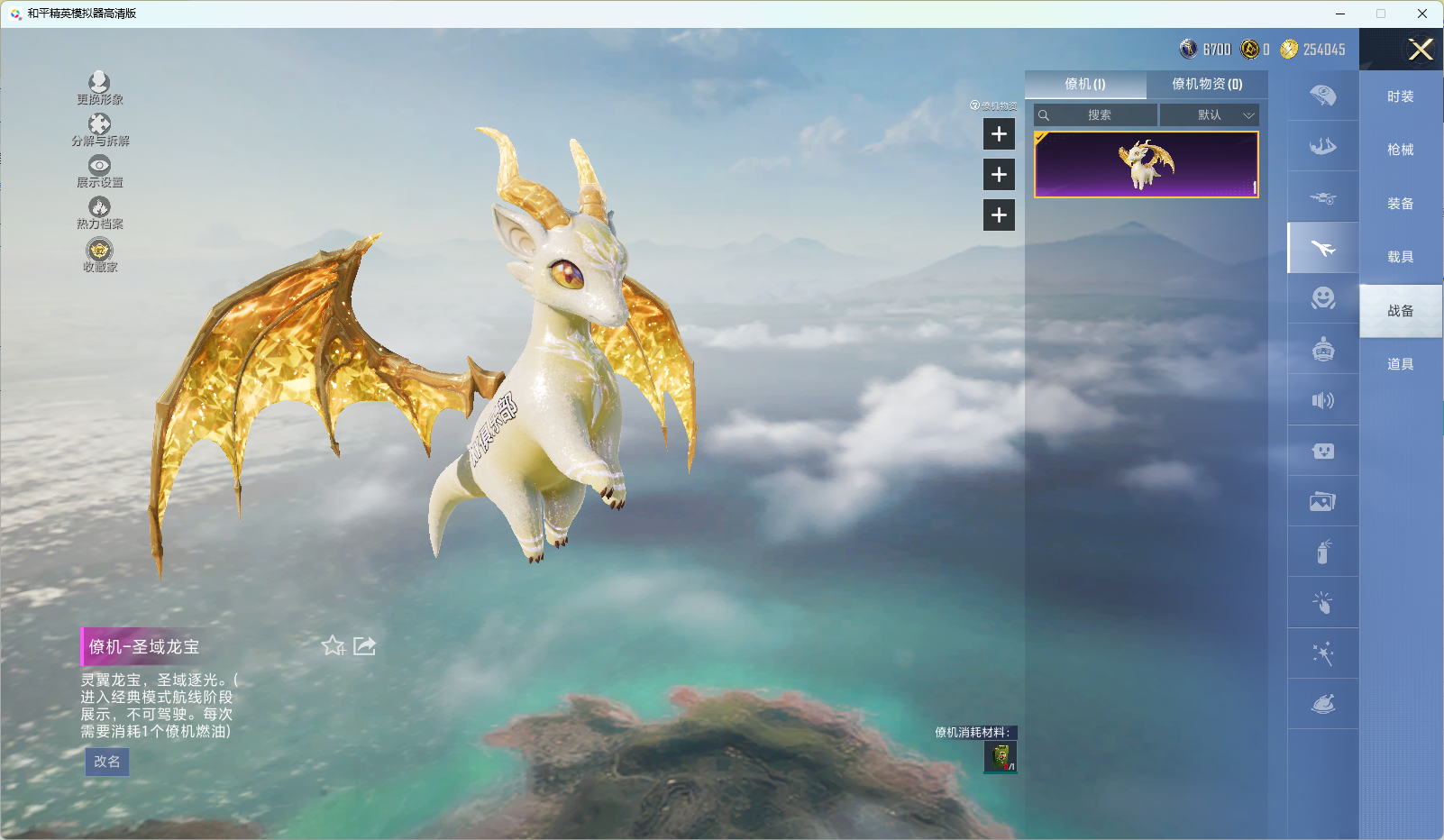Click the 改名 rename button

click(107, 762)
